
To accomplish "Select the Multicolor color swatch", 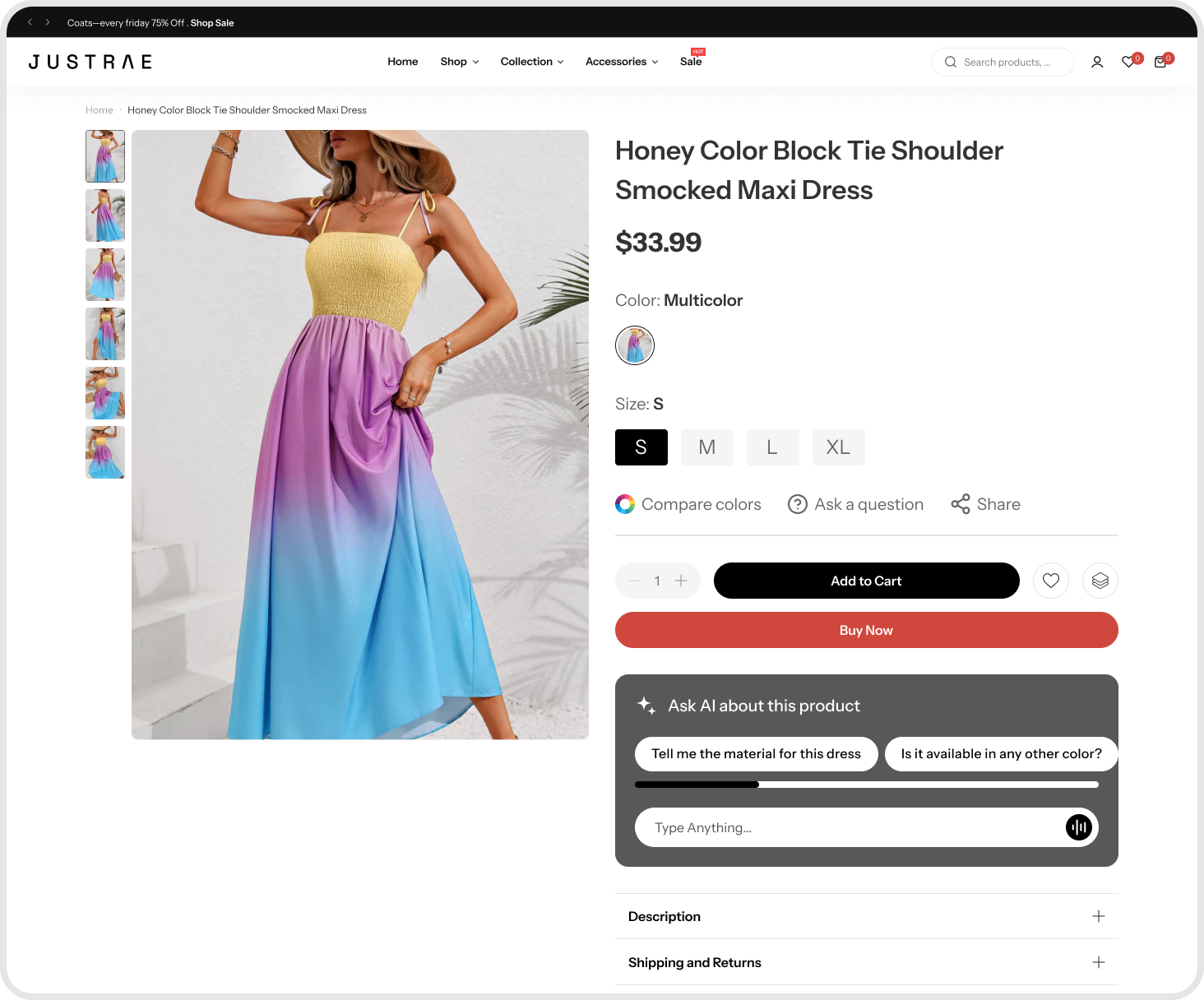I will coord(634,345).
